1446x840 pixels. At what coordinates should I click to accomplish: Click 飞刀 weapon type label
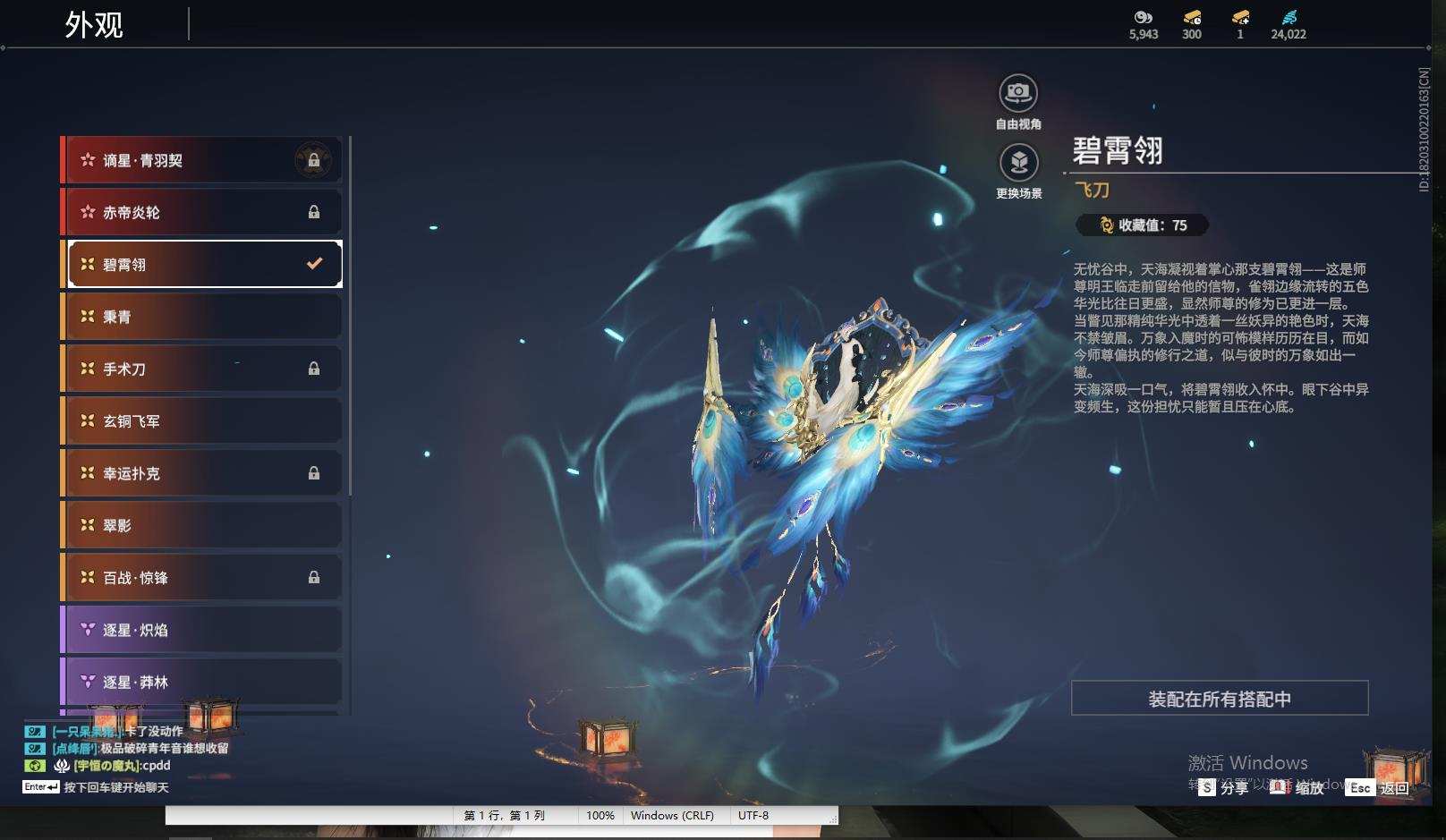(1092, 190)
